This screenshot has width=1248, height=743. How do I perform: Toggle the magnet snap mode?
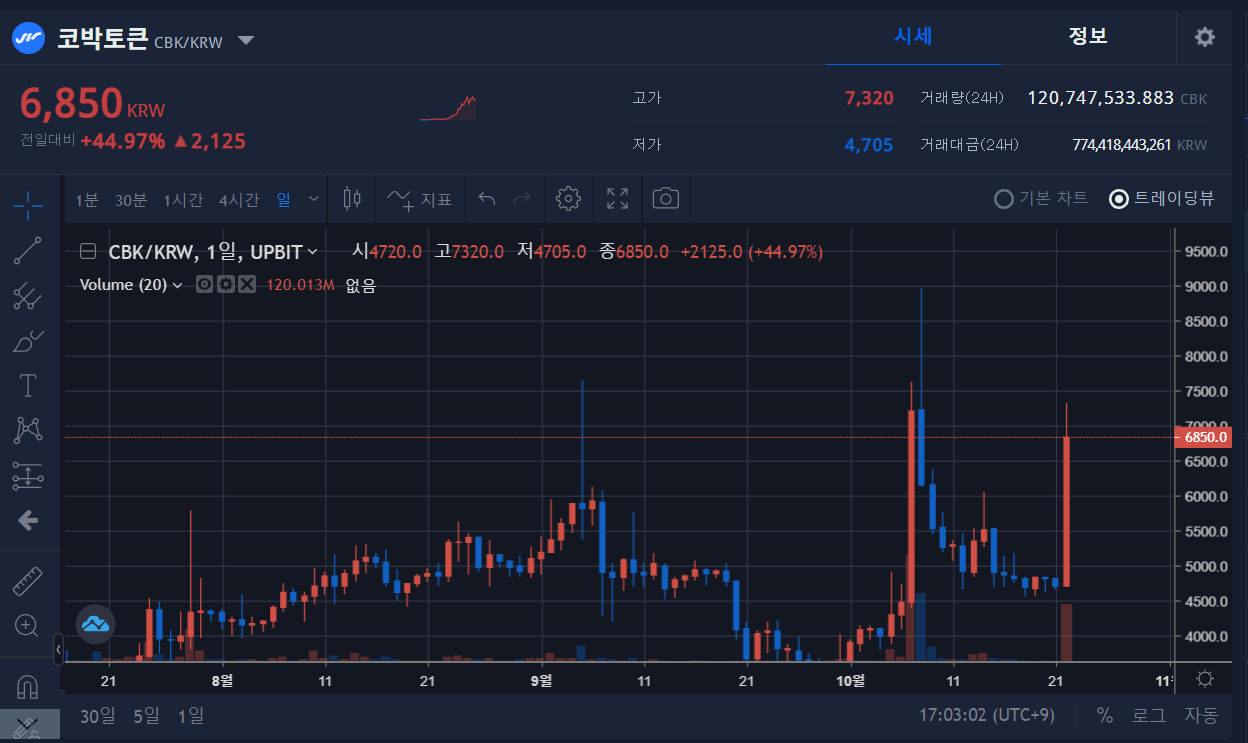(28, 688)
